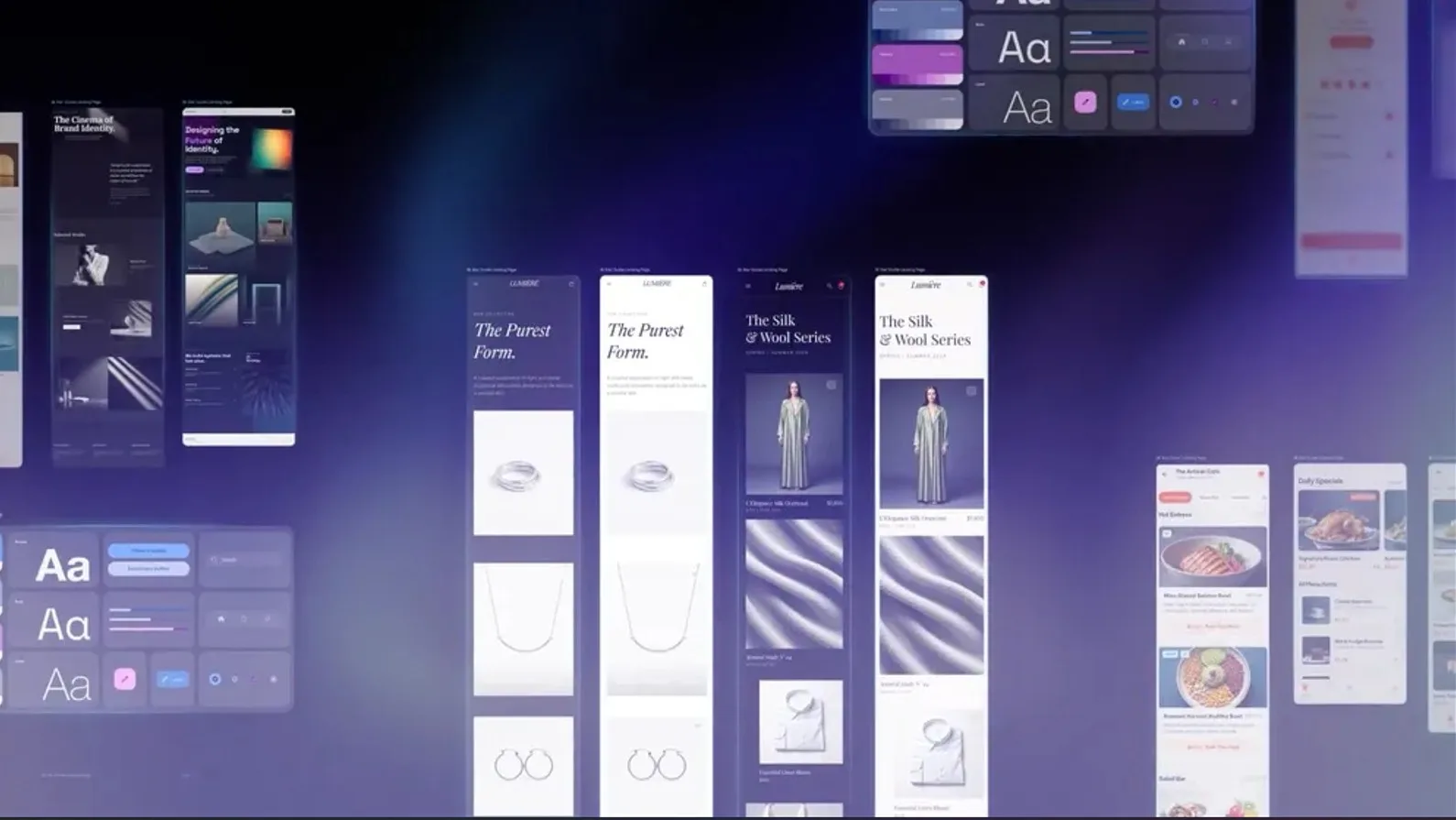Click the magenta color palette swatch
This screenshot has height=820, width=1456.
(917, 64)
